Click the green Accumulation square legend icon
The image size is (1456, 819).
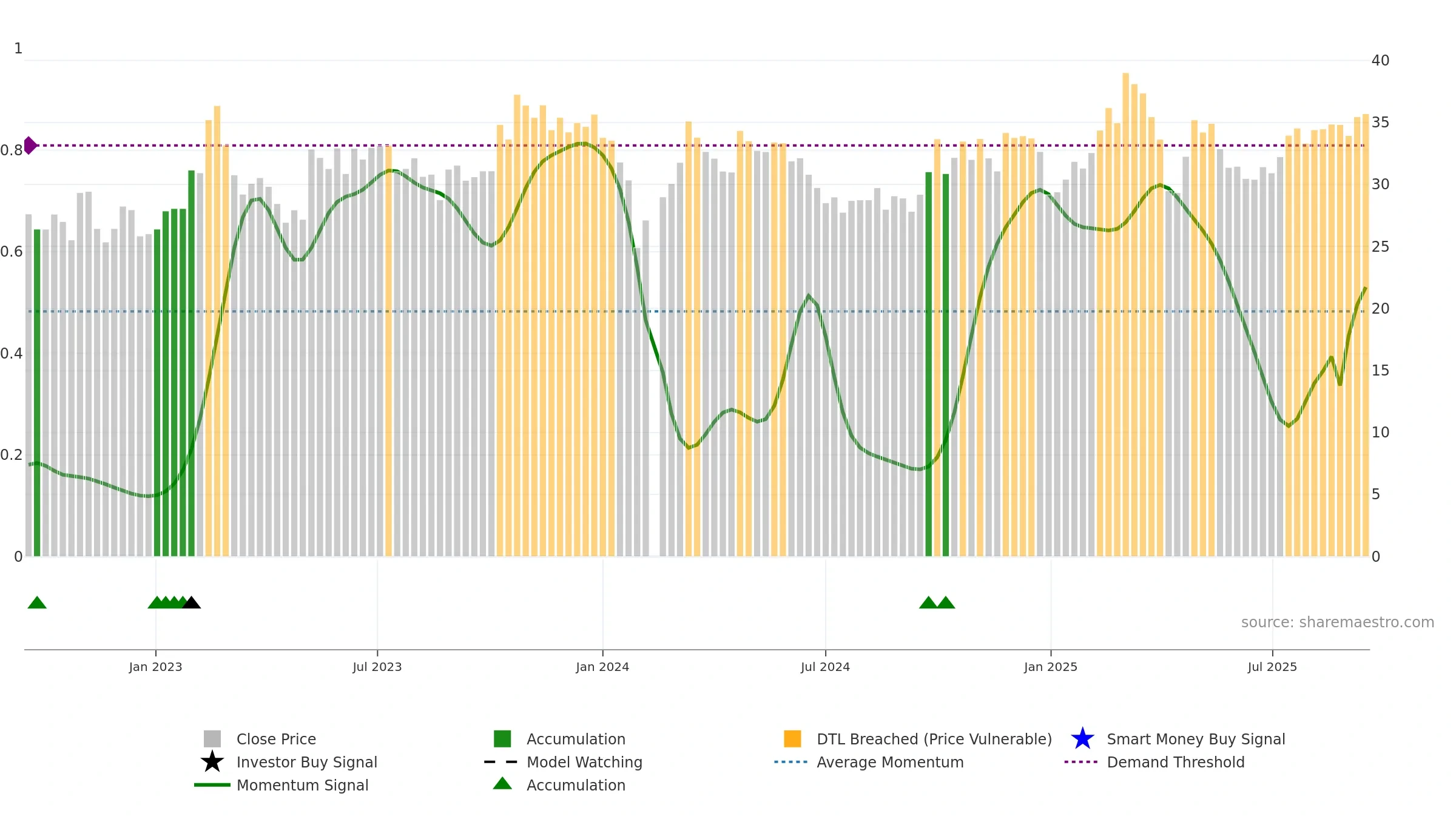point(502,739)
